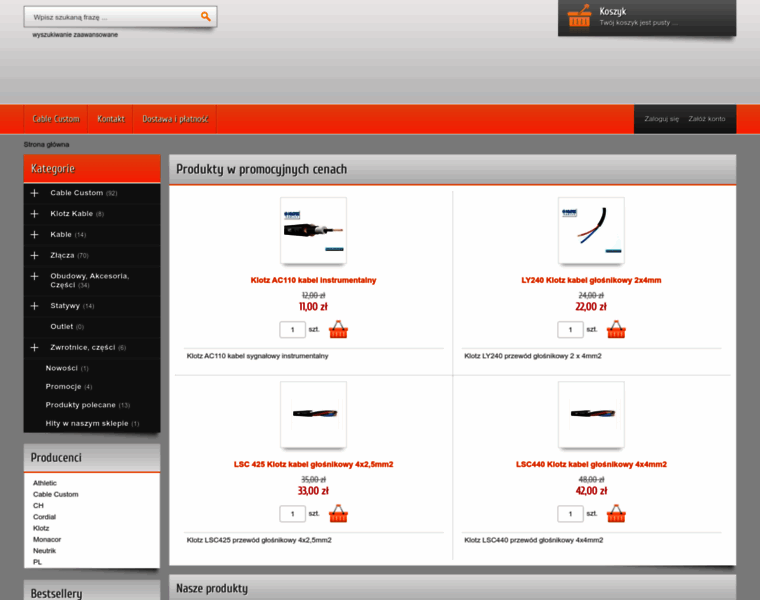760x600 pixels.
Task: Select Cable Custom category label
Action: point(77,193)
